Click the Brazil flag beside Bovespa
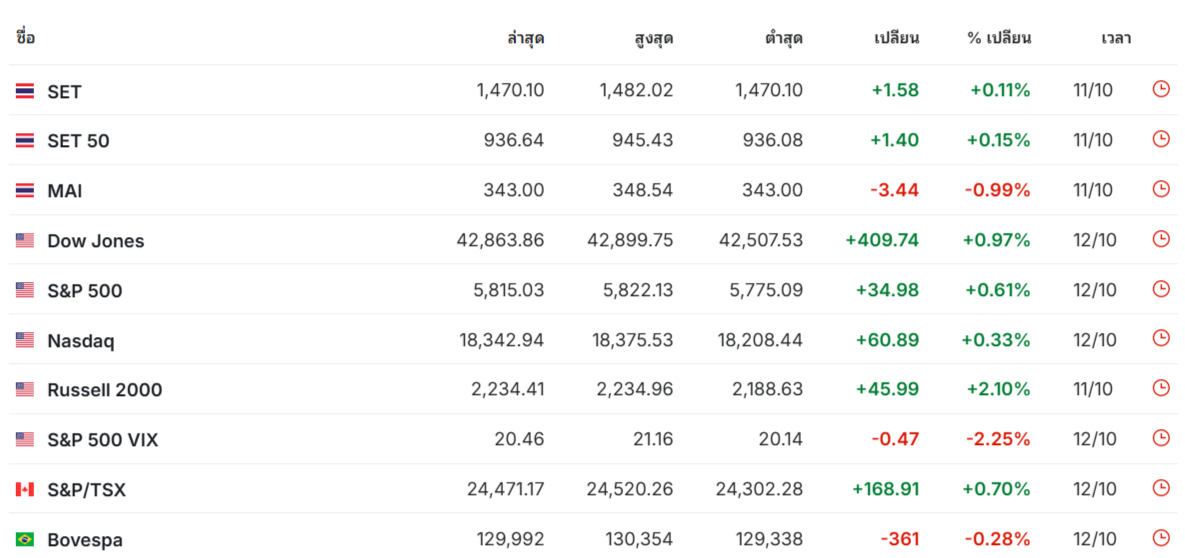1185x558 pixels. tap(25, 540)
